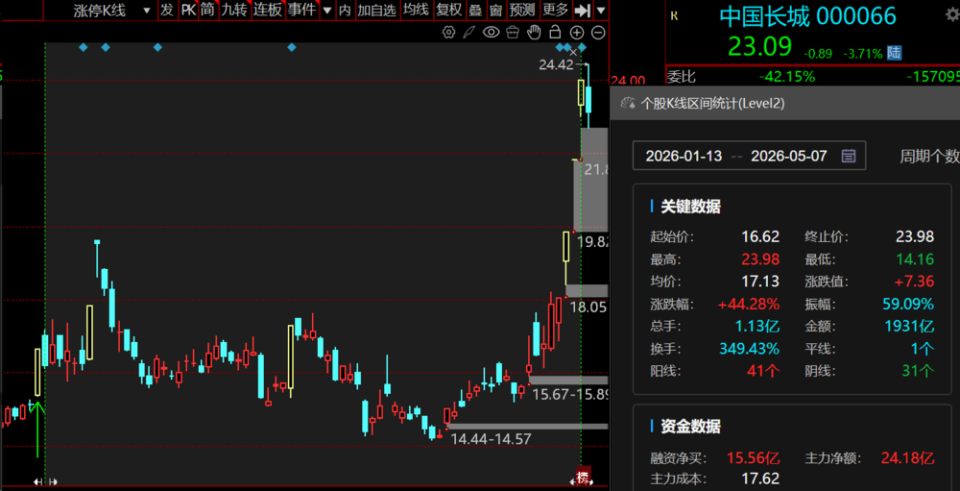960x491 pixels.
Task: Click the range end handle at the chart bottom-right
Action: point(582,482)
